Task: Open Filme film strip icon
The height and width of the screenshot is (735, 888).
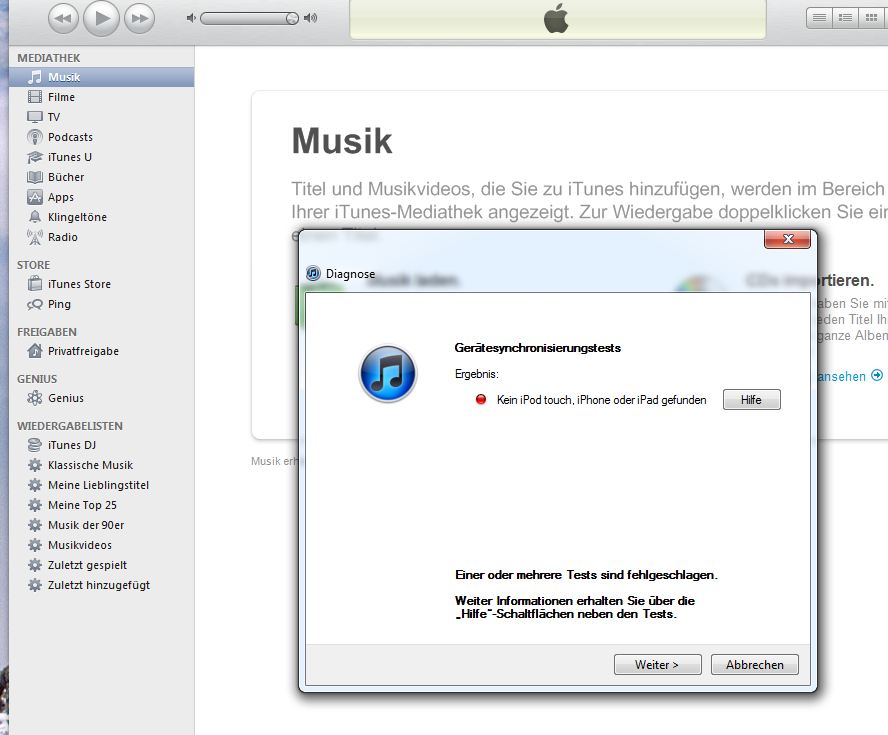Action: click(35, 97)
